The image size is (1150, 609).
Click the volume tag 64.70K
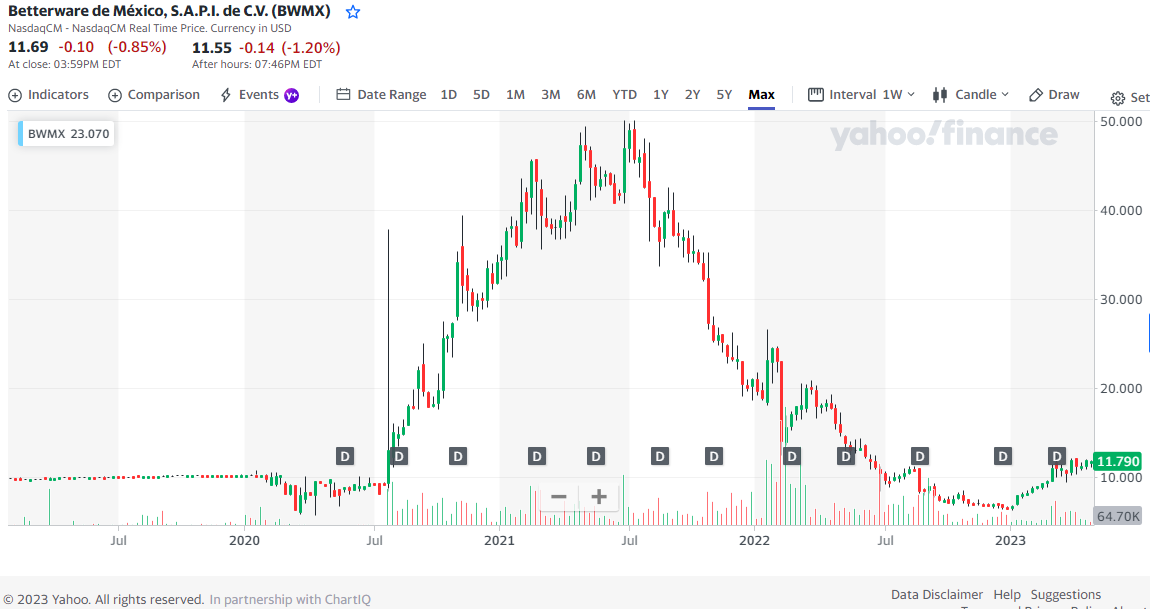(1117, 517)
